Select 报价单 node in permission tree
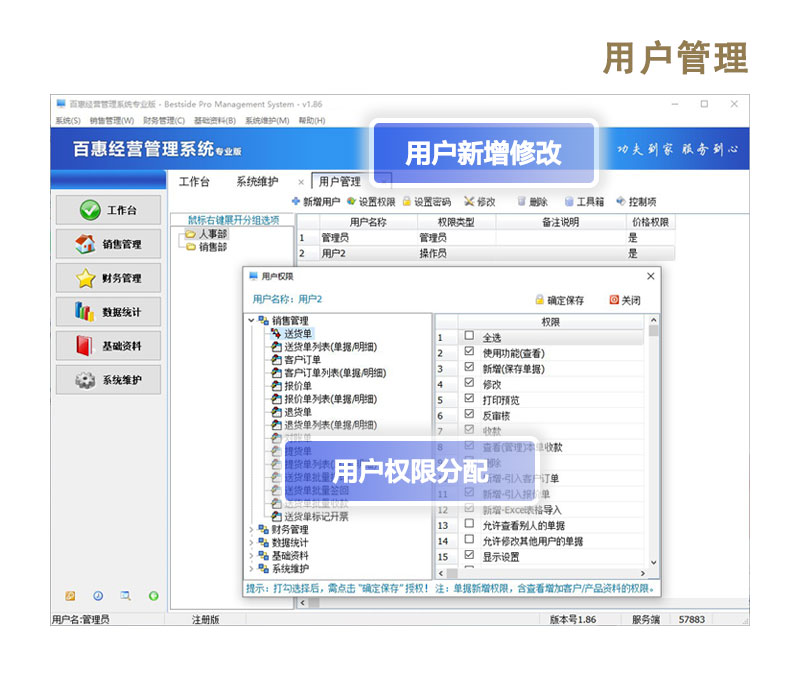This screenshot has width=800, height=680. 292,386
